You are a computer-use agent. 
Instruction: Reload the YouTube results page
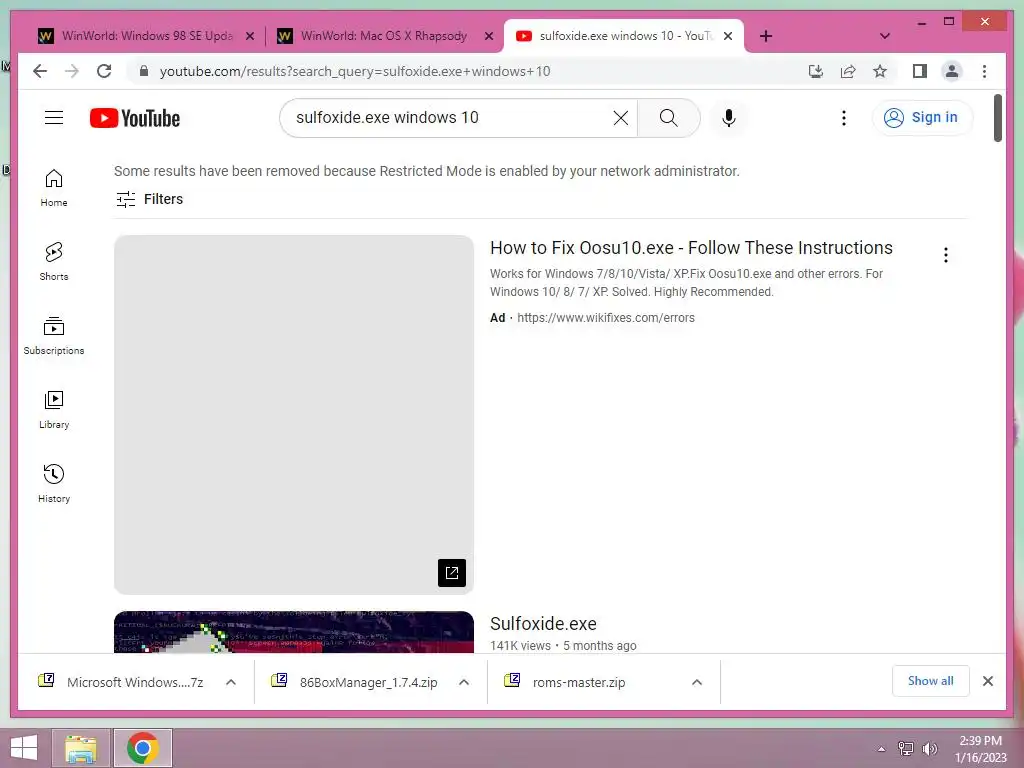tap(104, 71)
